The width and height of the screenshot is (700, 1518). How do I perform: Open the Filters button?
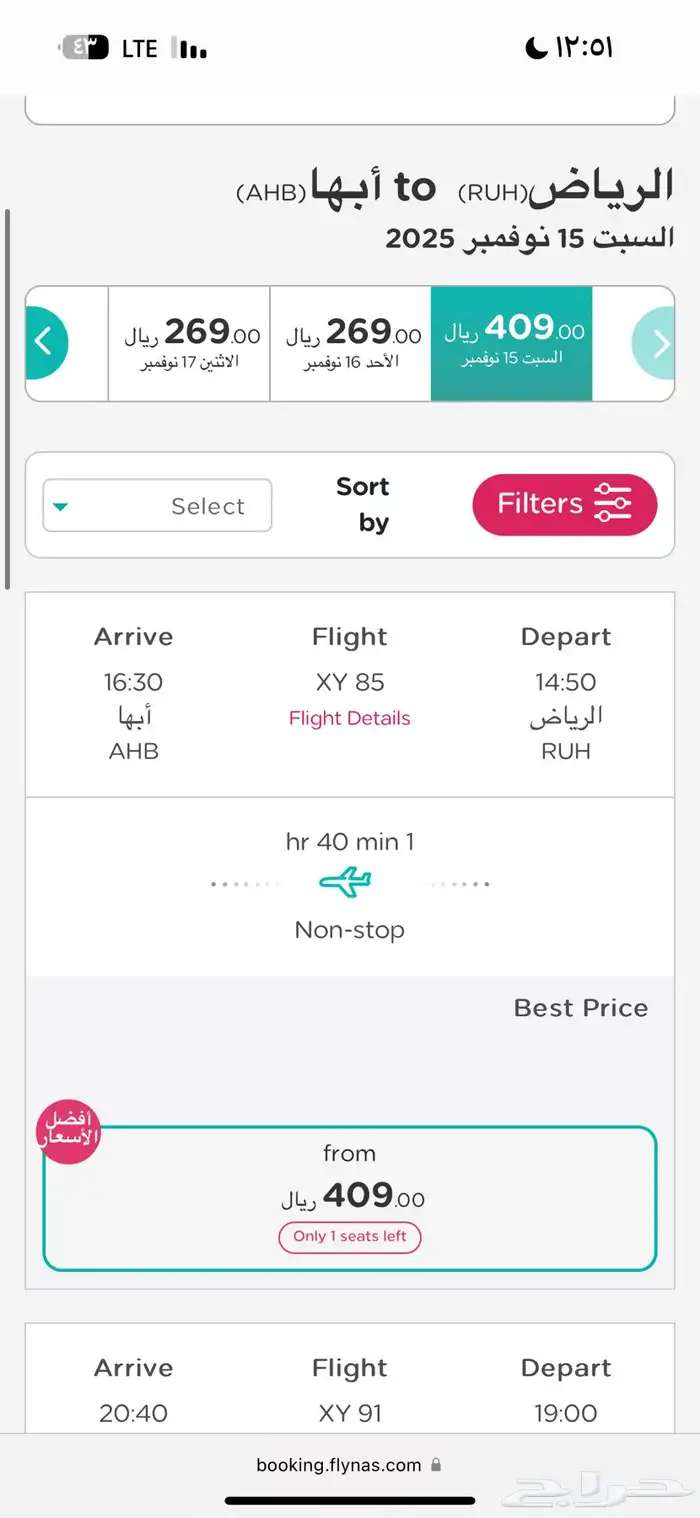pyautogui.click(x=564, y=504)
